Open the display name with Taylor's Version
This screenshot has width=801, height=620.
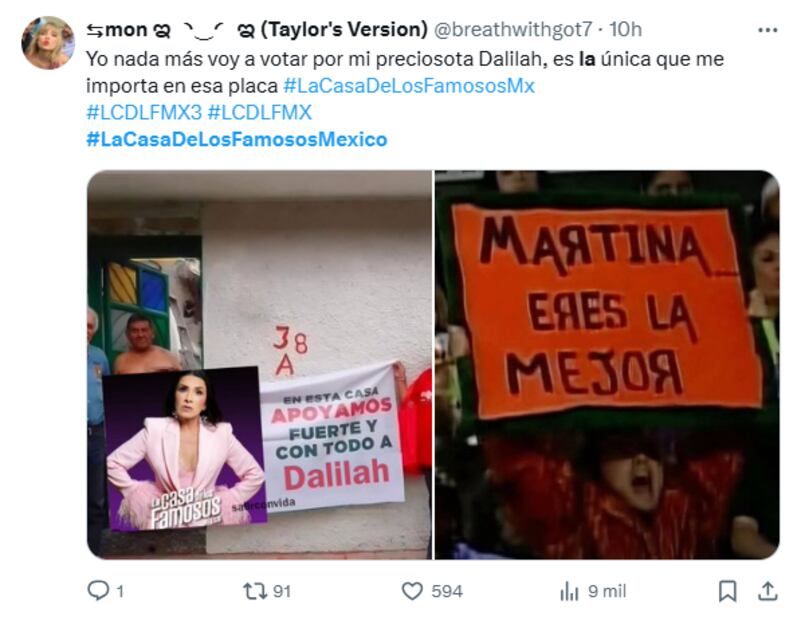point(256,30)
